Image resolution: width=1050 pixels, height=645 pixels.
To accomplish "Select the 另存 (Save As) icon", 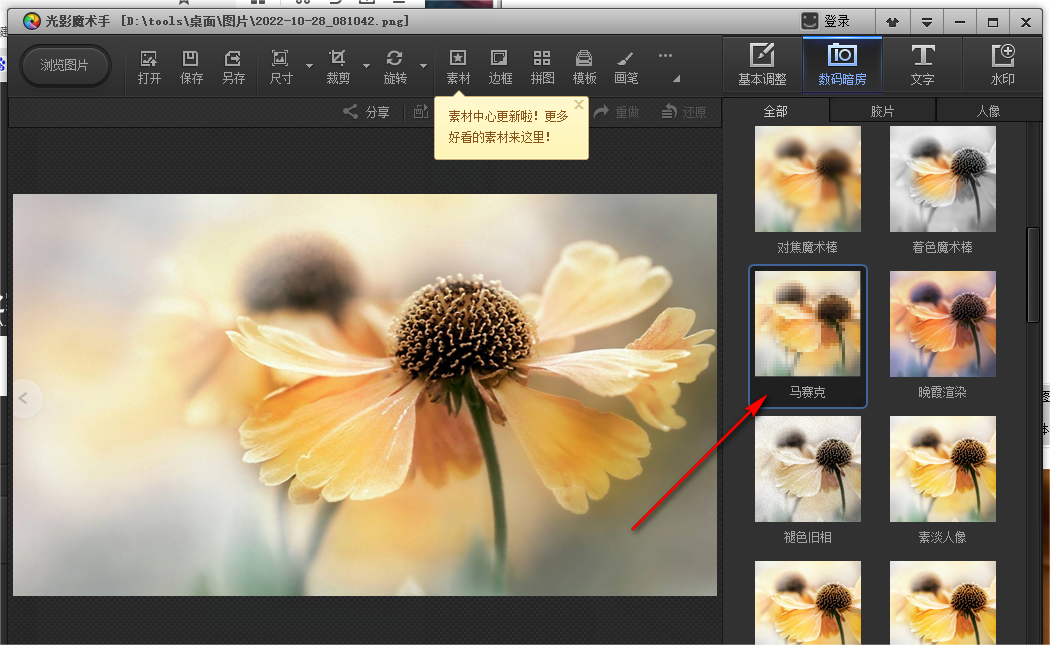I will (233, 66).
